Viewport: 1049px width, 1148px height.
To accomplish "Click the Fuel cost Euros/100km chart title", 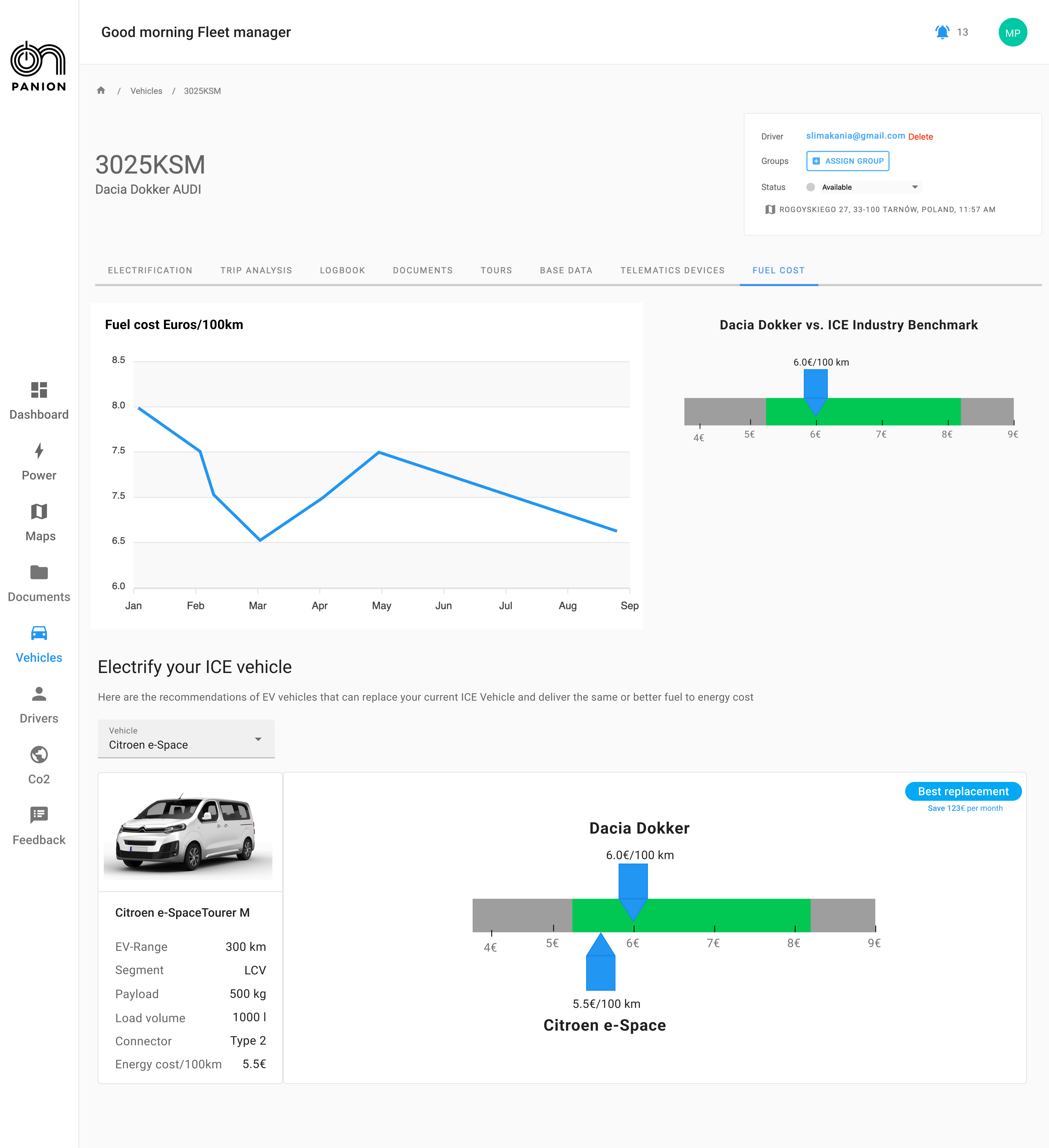I will click(x=174, y=324).
